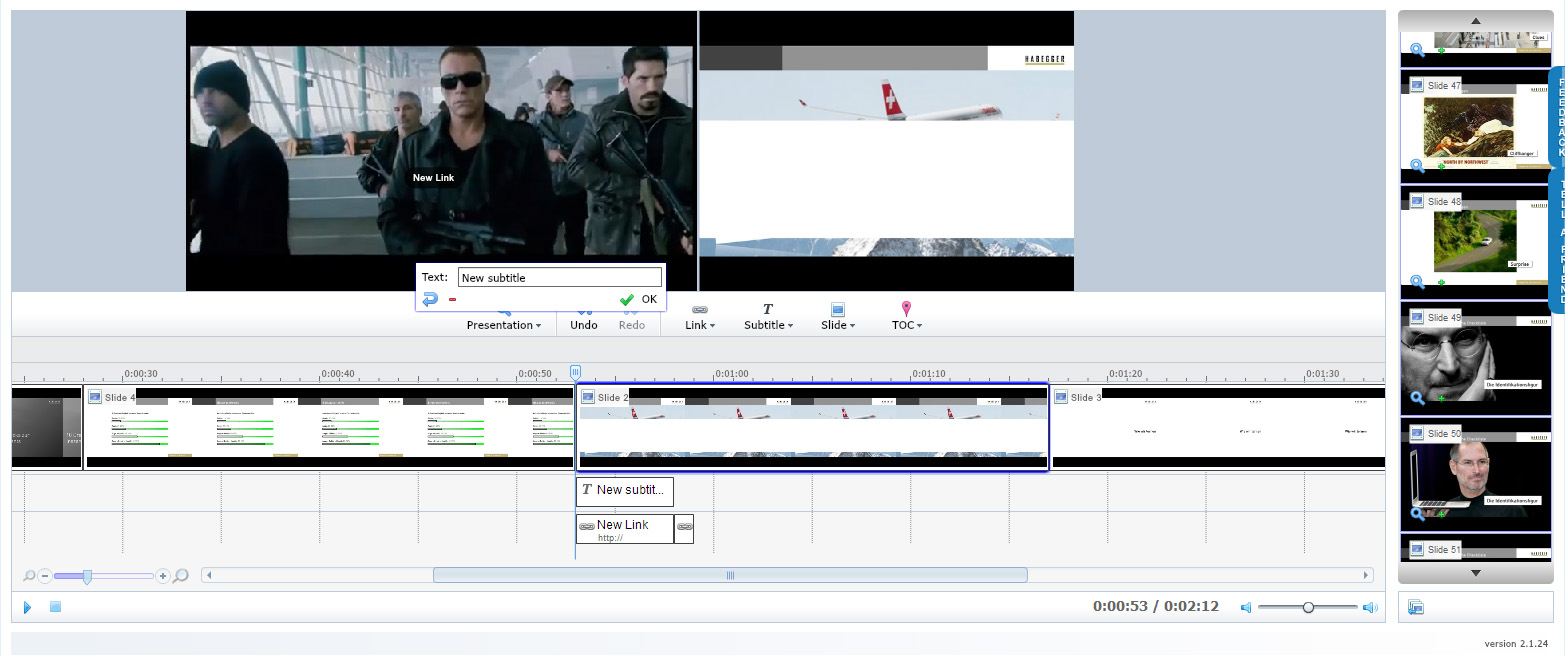
Task: Open the TOC dropdown menu
Action: pyautogui.click(x=906, y=325)
